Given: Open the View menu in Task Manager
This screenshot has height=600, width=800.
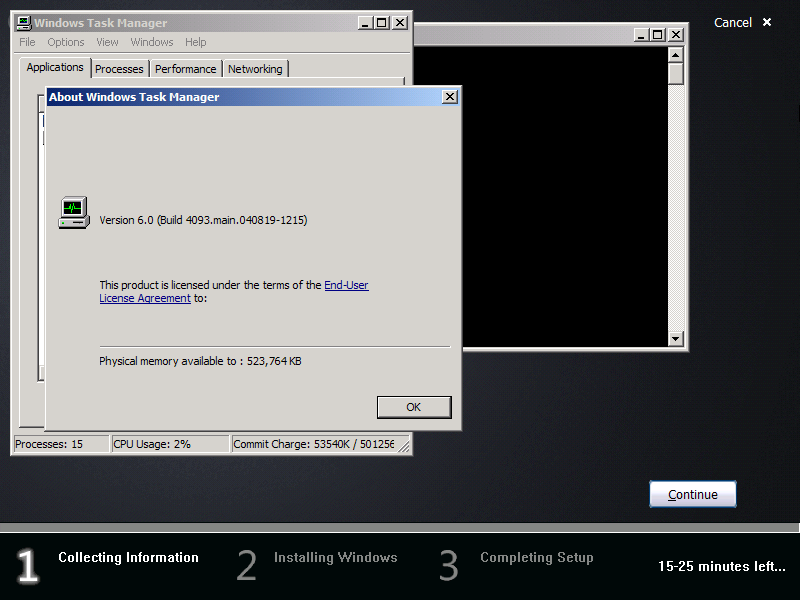Looking at the screenshot, I should [x=107, y=42].
